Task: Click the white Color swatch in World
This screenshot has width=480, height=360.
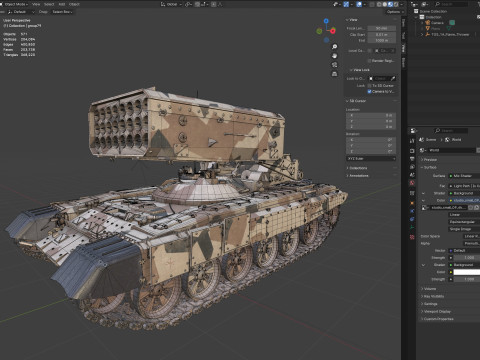Action: 467,272
